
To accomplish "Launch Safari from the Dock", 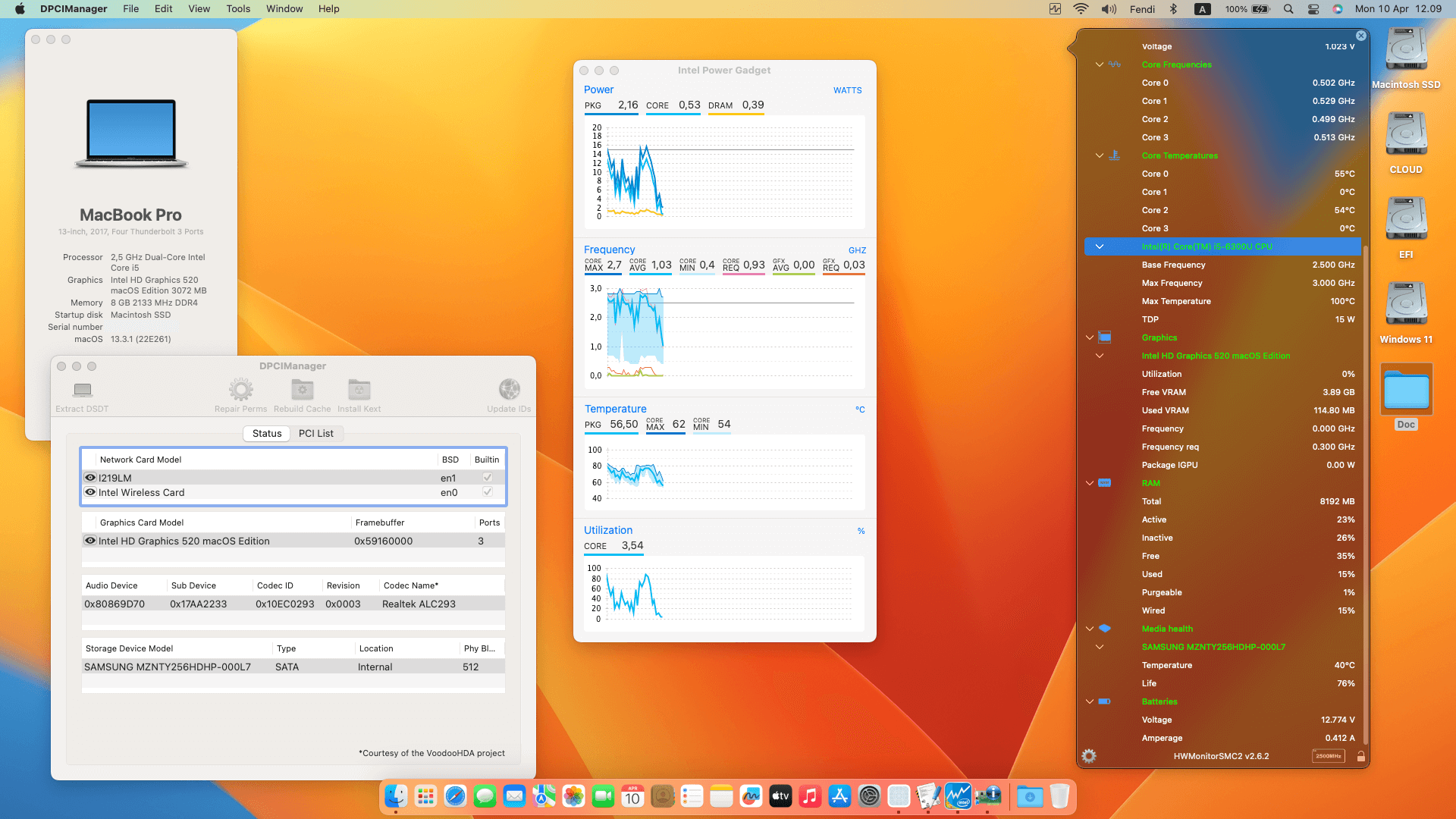I will tap(455, 796).
